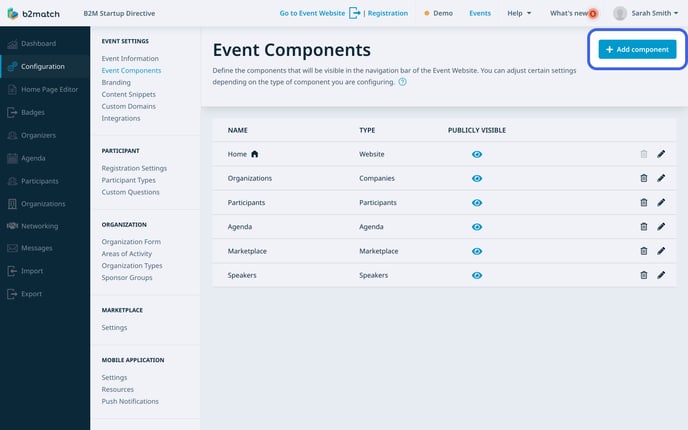Viewport: 688px width, 430px height.
Task: Open Custom Domains settings
Action: pos(129,106)
